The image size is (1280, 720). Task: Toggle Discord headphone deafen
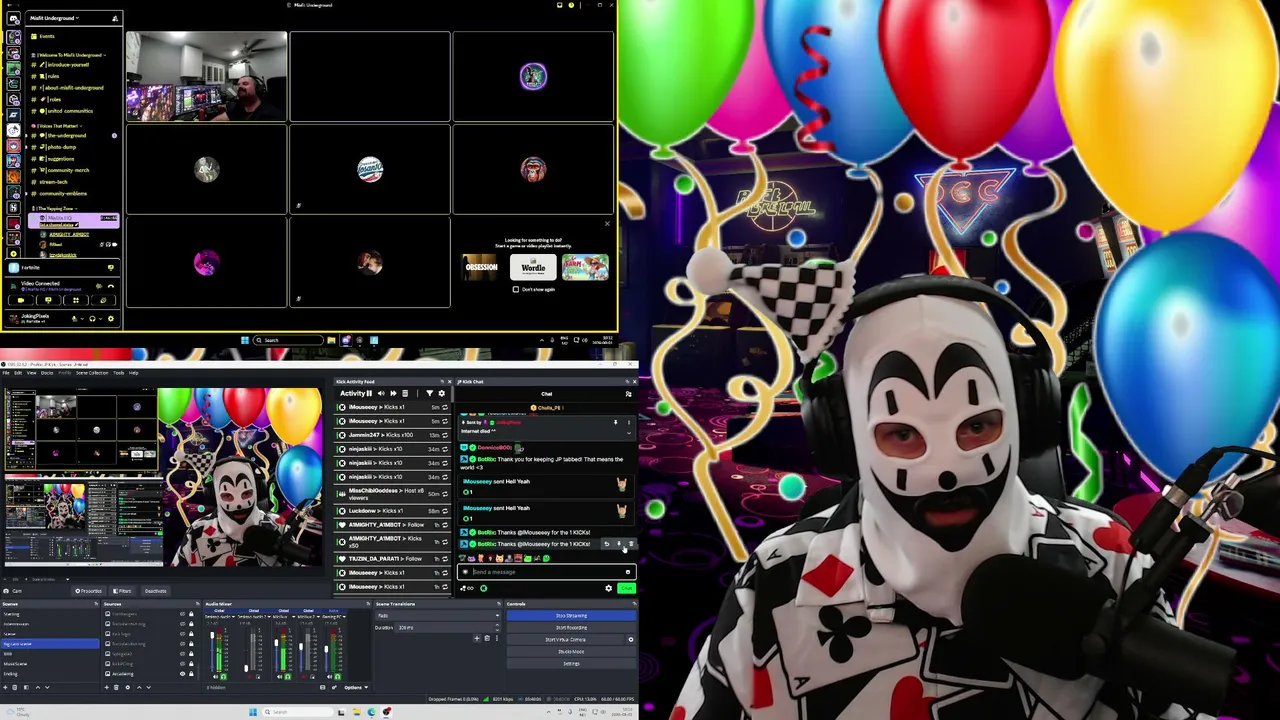[92, 319]
